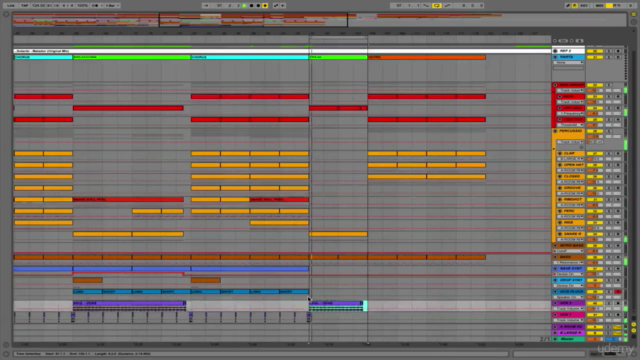Image resolution: width=640 pixels, height=360 pixels.
Task: Unfold the A ROOM RE return track
Action: coord(555,327)
